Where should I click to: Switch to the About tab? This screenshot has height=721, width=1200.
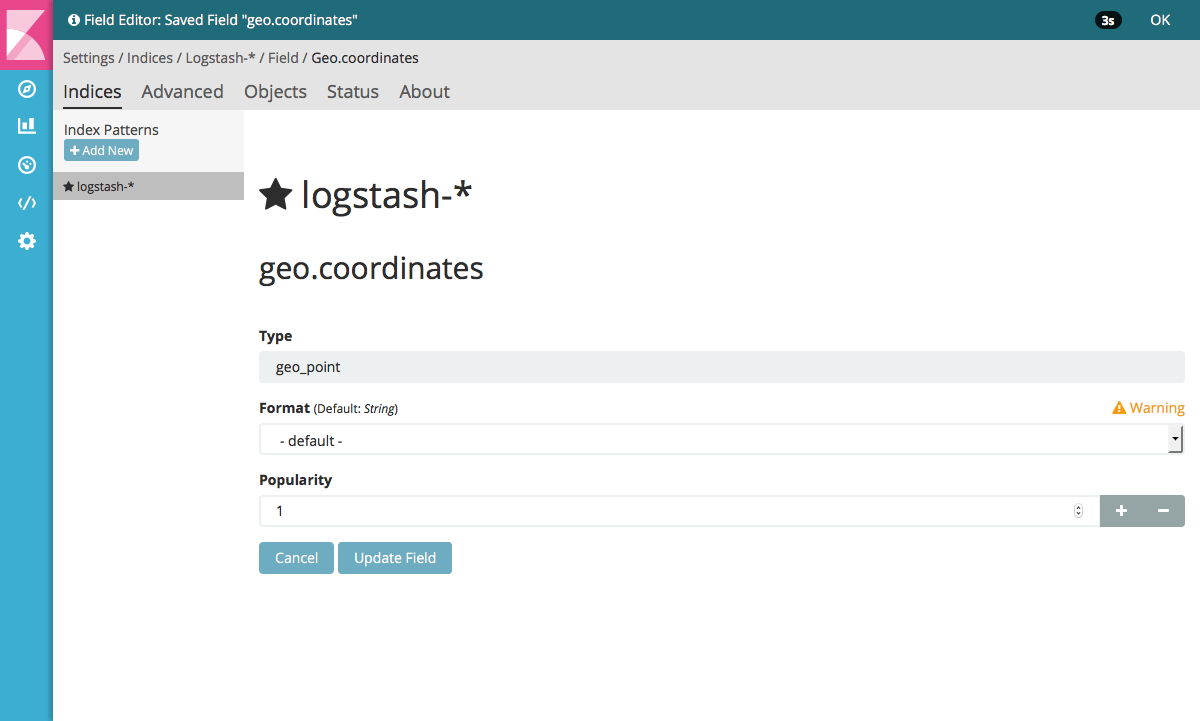click(424, 92)
